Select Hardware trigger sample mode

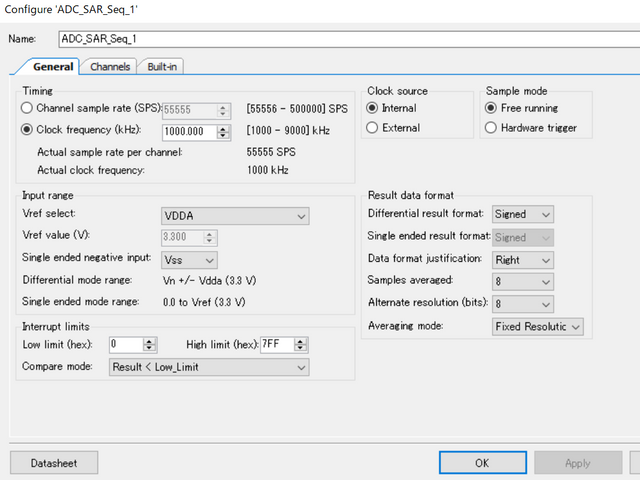[491, 128]
